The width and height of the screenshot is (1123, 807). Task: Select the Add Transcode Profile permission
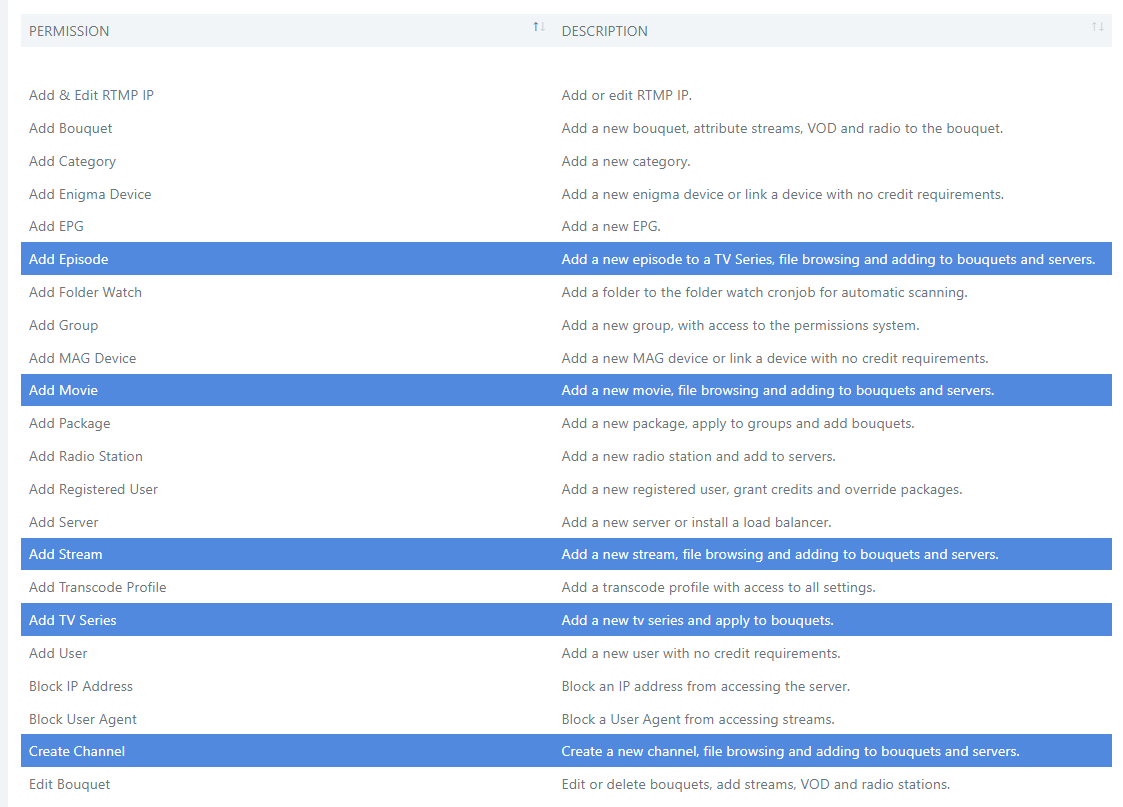coord(567,587)
